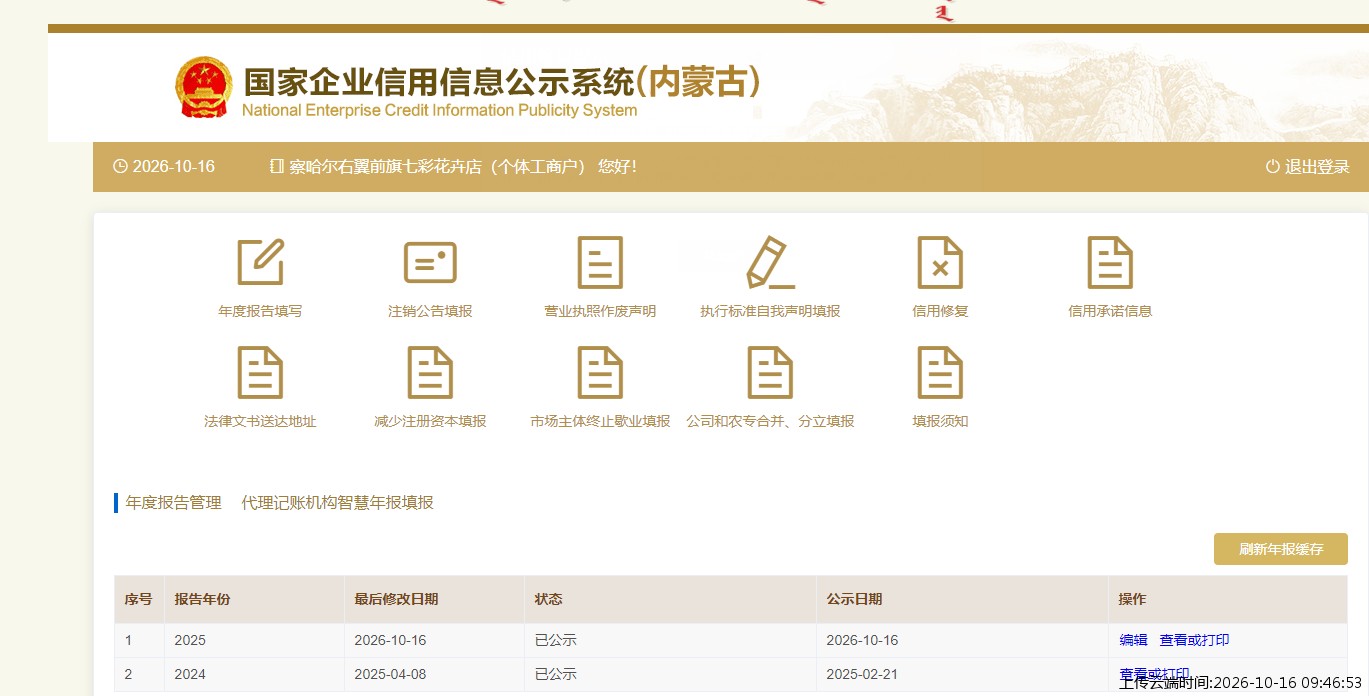Click the 减少注册资本填报 icon

430,372
